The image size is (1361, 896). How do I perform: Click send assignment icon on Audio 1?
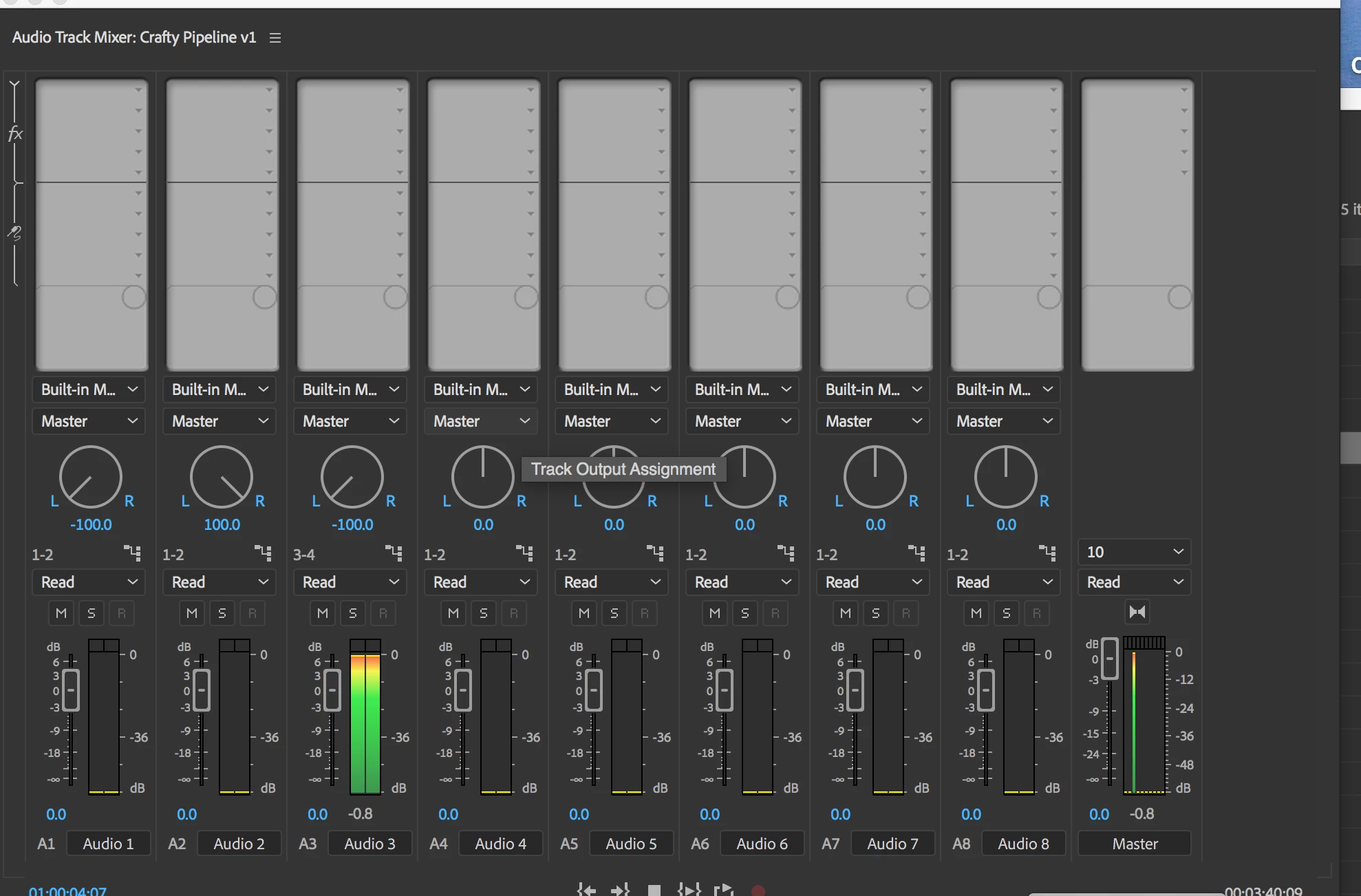132,553
